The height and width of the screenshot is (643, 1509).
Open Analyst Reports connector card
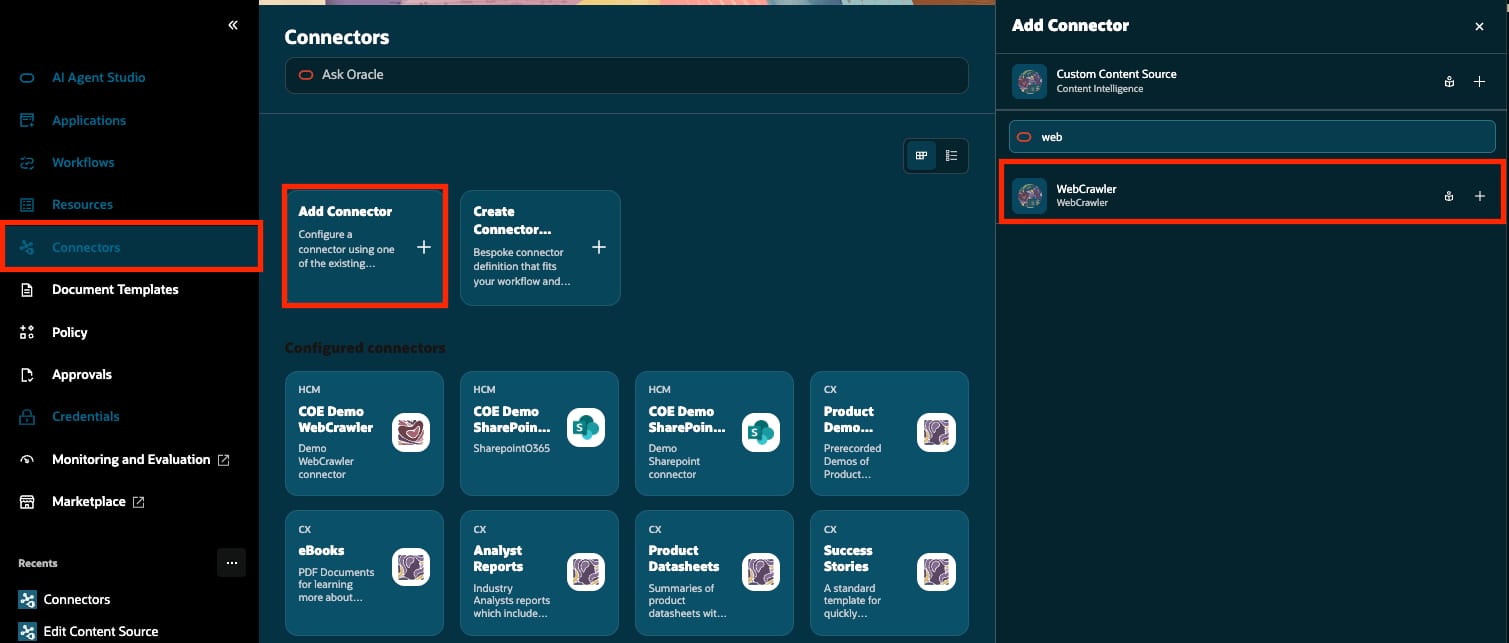pos(539,572)
